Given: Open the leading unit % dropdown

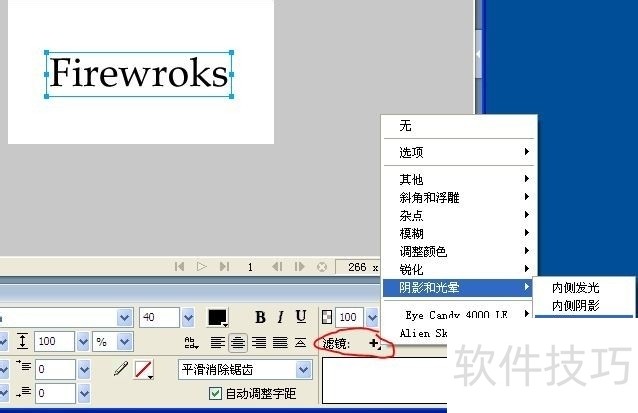Looking at the screenshot, I should click(x=125, y=341).
